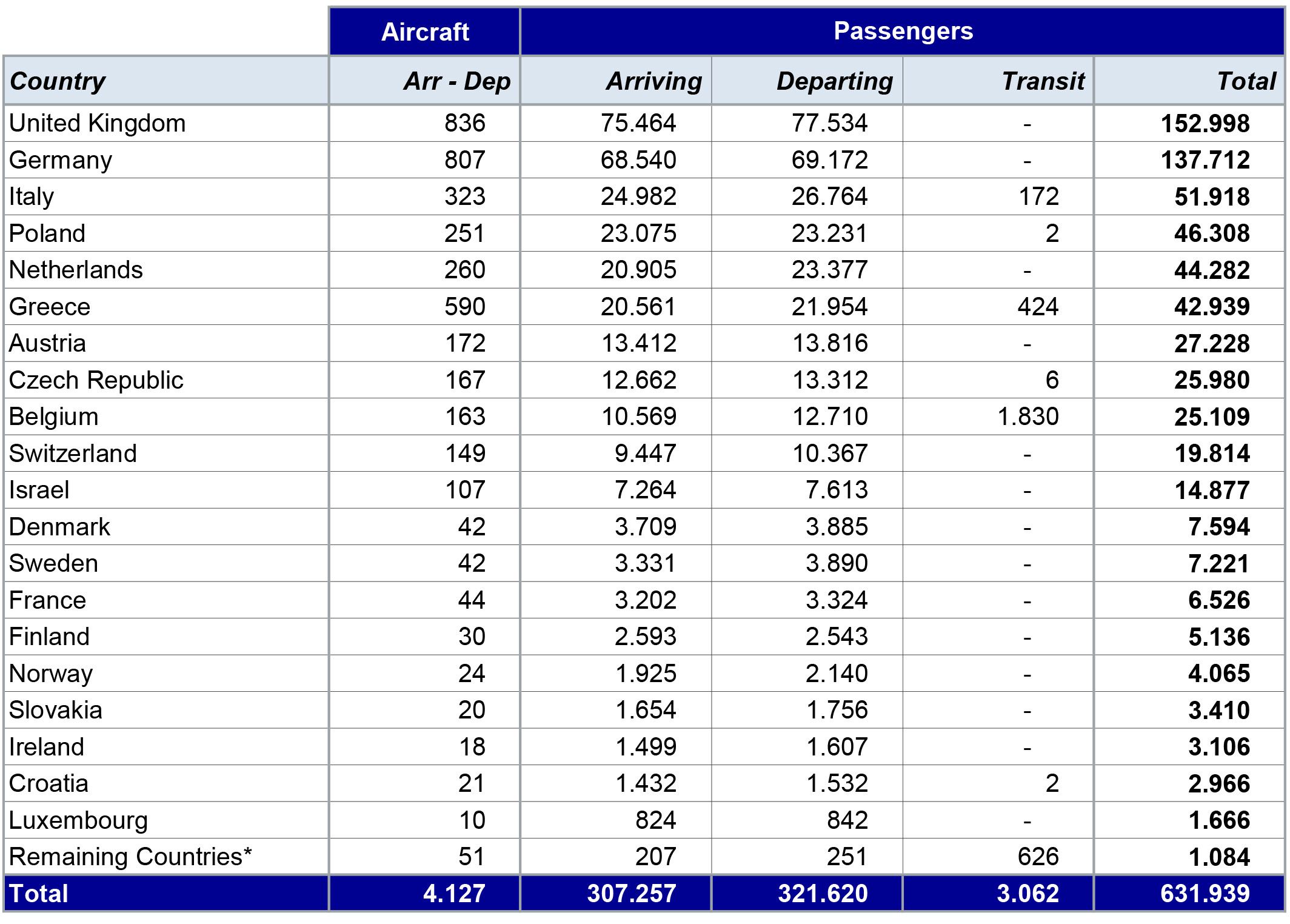Click the Israel departing value 7.613
The width and height of the screenshot is (1290, 924).
[837, 490]
